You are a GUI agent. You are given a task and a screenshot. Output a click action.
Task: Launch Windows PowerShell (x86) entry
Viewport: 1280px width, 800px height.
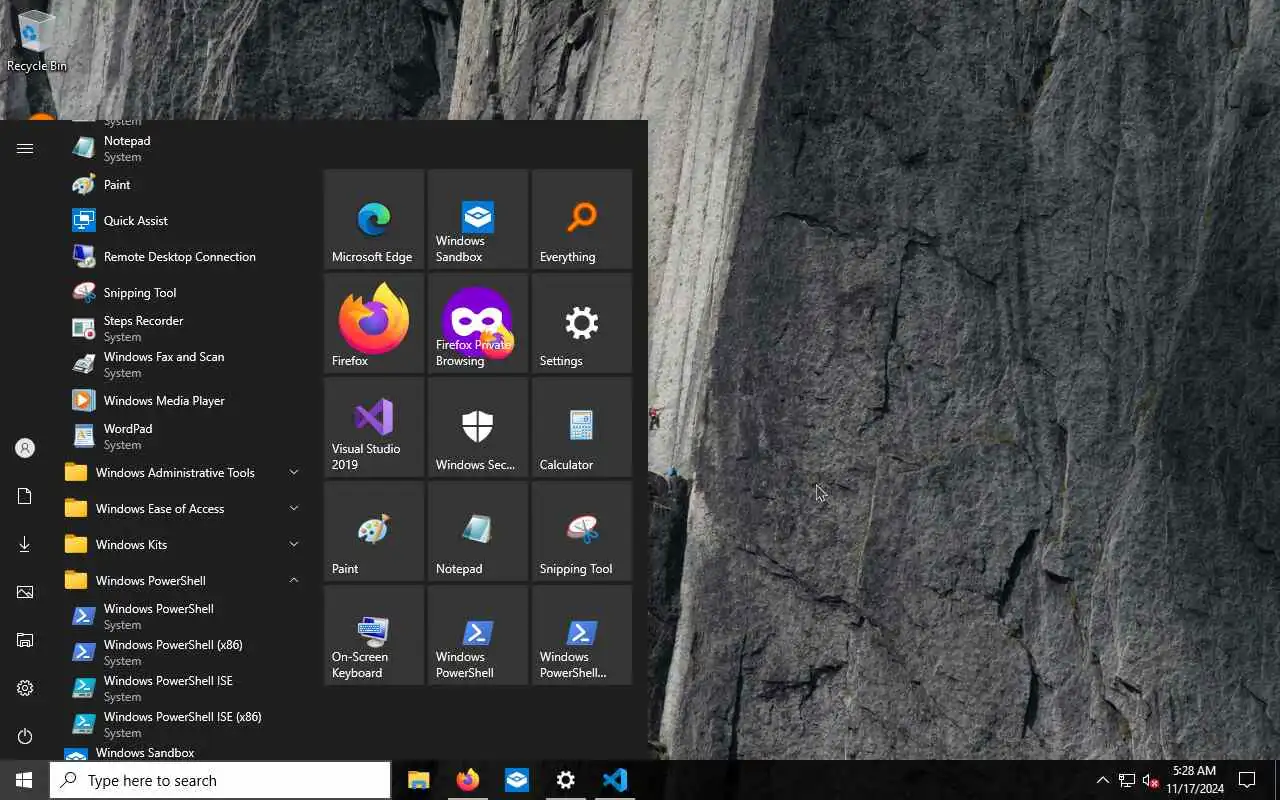click(184, 652)
